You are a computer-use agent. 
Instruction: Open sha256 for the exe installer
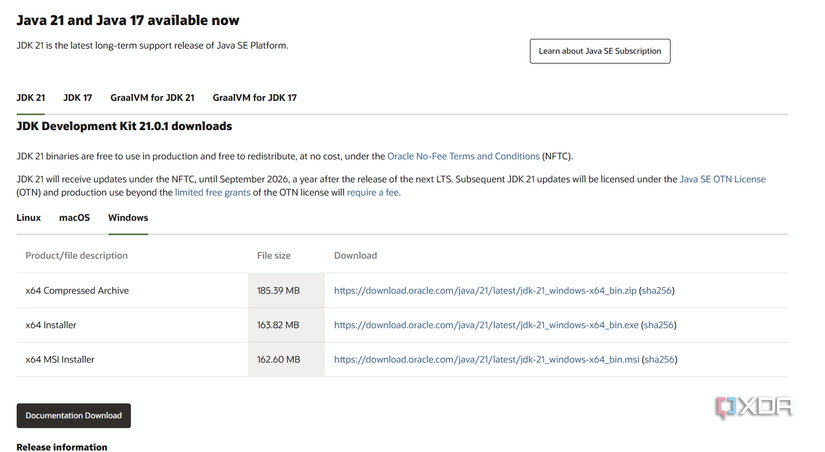658,325
